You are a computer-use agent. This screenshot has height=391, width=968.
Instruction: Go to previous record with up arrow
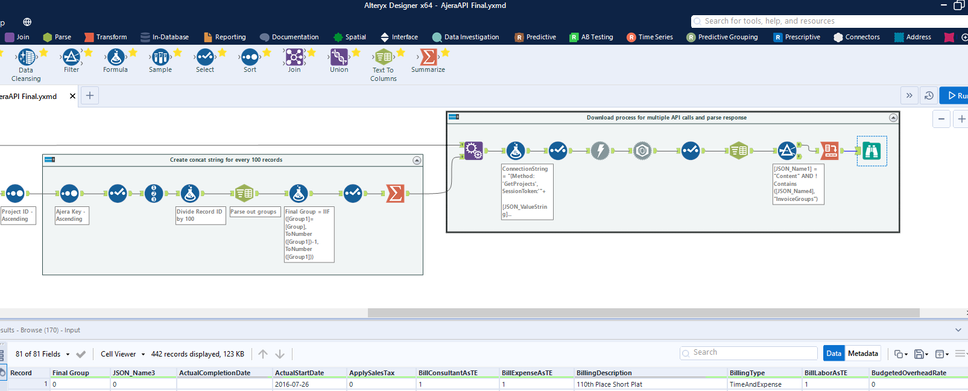(x=263, y=354)
